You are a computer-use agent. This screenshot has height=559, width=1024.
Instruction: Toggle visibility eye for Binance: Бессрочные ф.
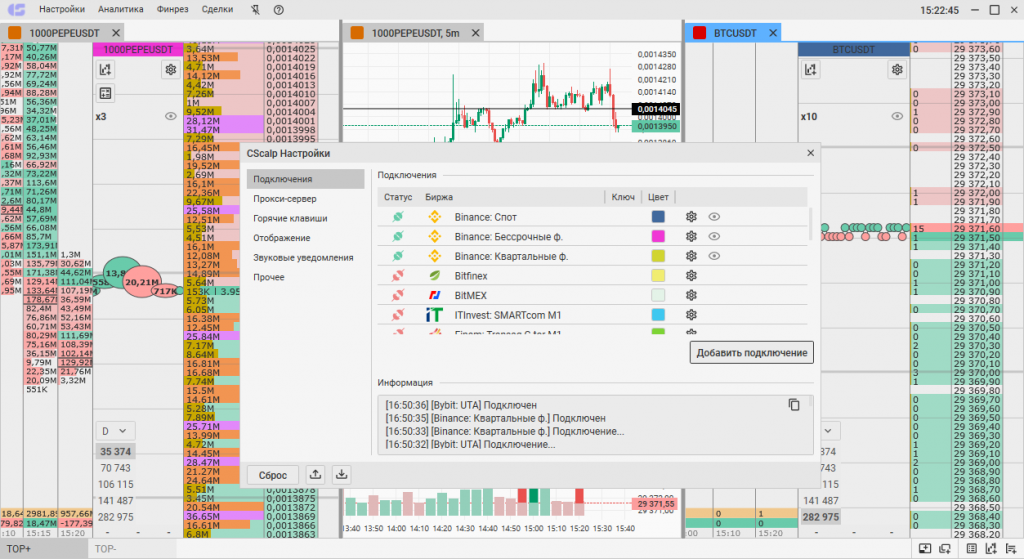714,236
